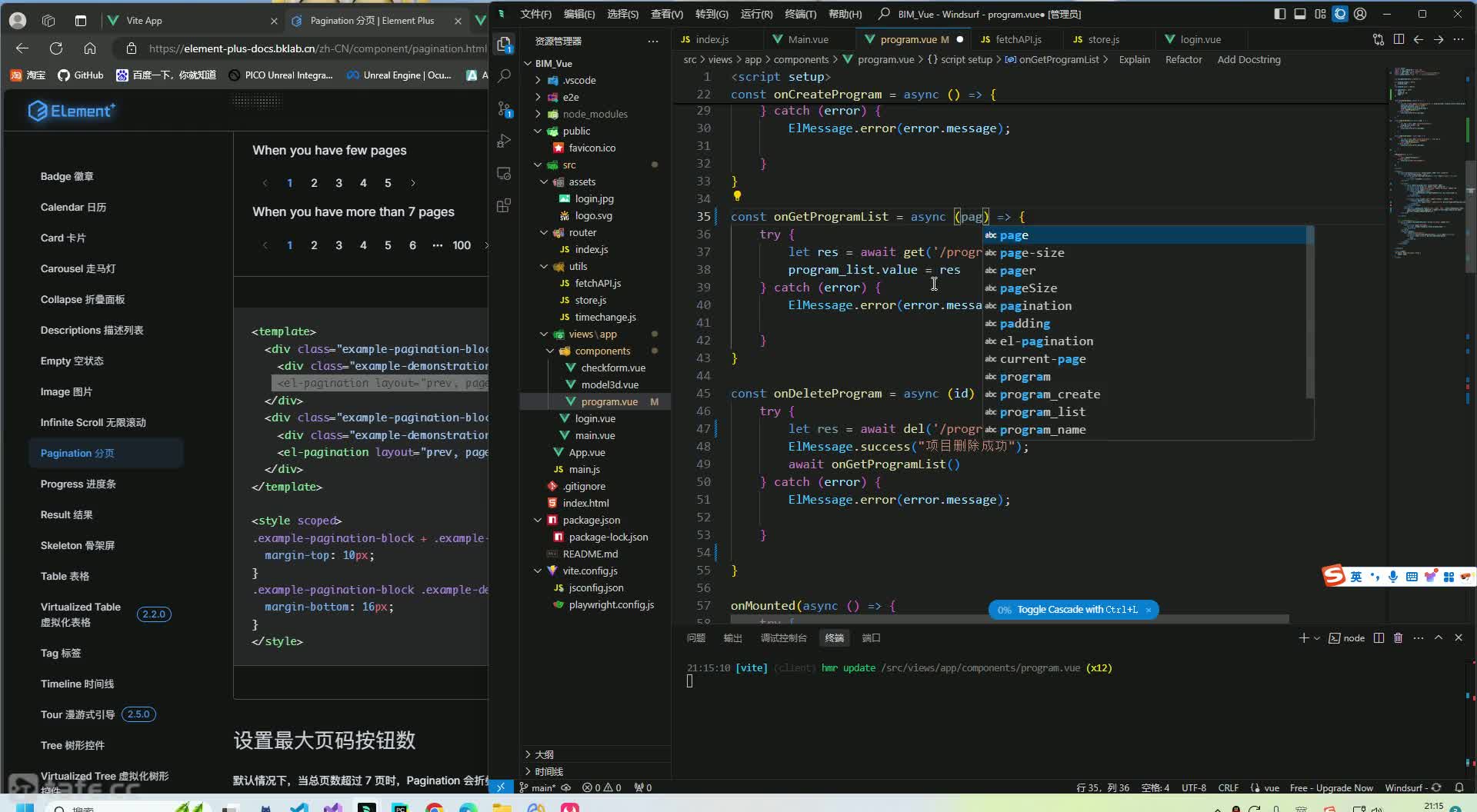Click the remote window icon in status bar
Screen dimensions: 1477x812
point(501,787)
